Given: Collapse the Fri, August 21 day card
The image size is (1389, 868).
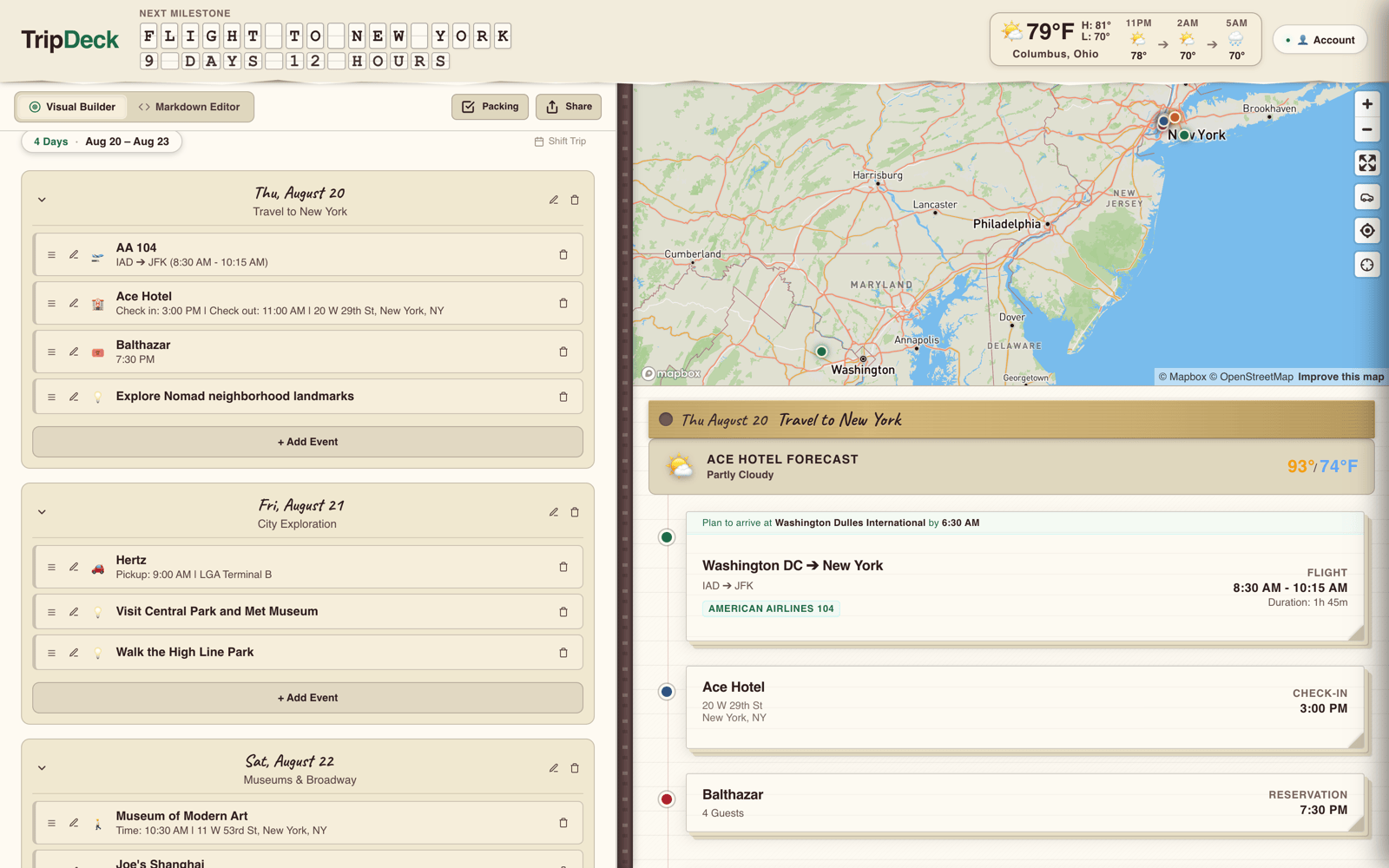Looking at the screenshot, I should (x=42, y=512).
